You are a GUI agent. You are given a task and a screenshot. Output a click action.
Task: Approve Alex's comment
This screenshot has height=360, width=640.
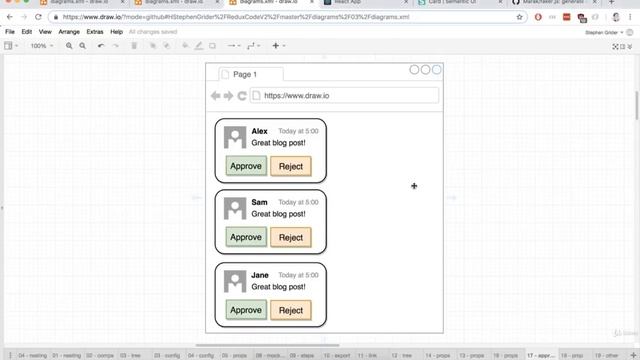246,166
